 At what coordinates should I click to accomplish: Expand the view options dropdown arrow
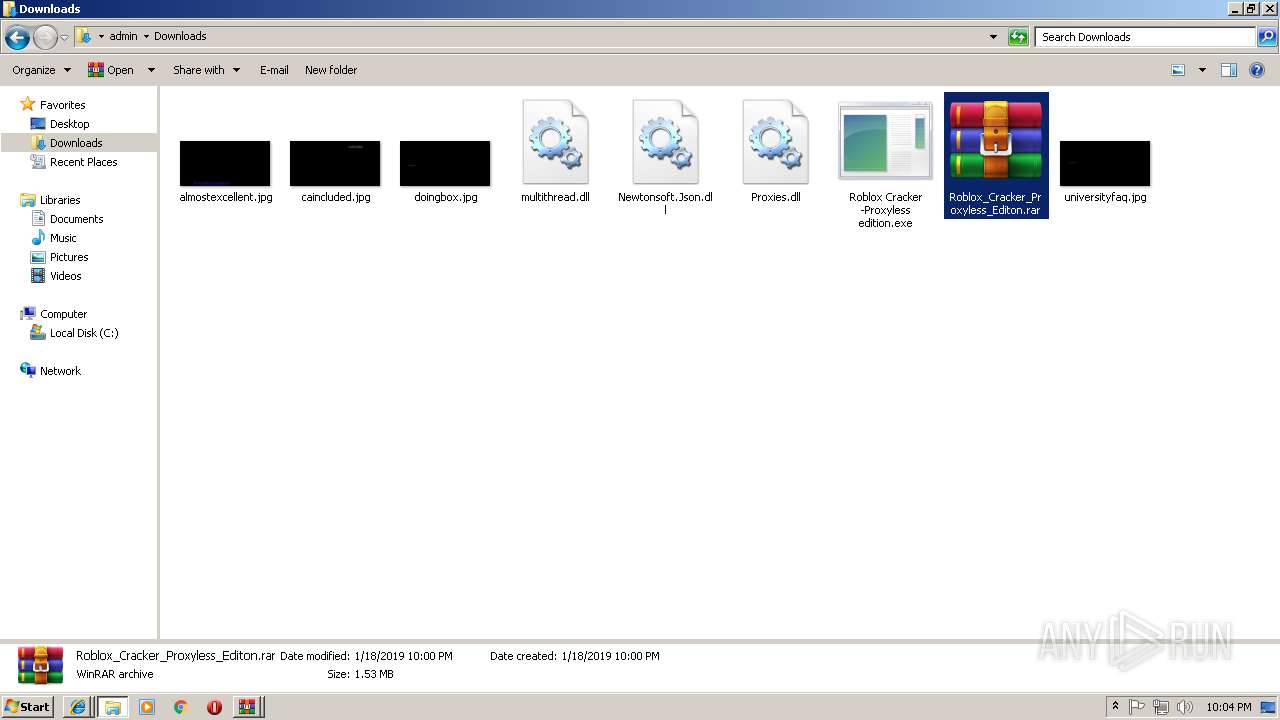coord(1202,70)
